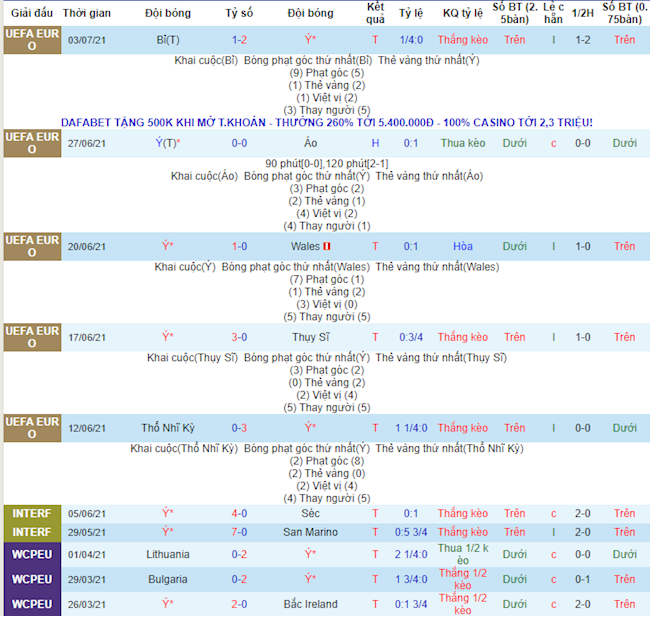Open the DAFABET promotion banner link
Viewport: 650px width, 617px height.
click(326, 122)
